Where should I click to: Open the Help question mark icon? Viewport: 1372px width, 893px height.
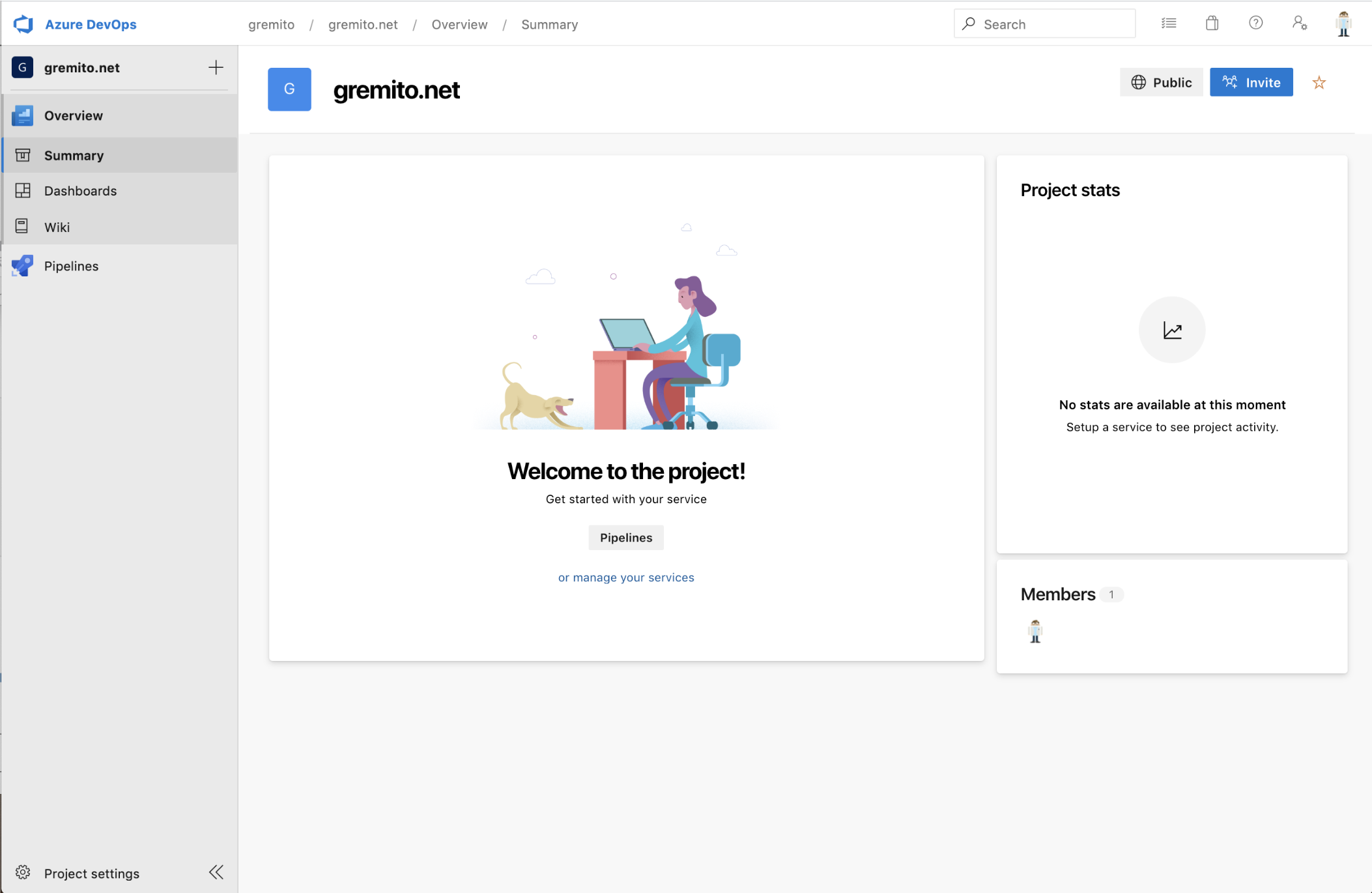1255,23
